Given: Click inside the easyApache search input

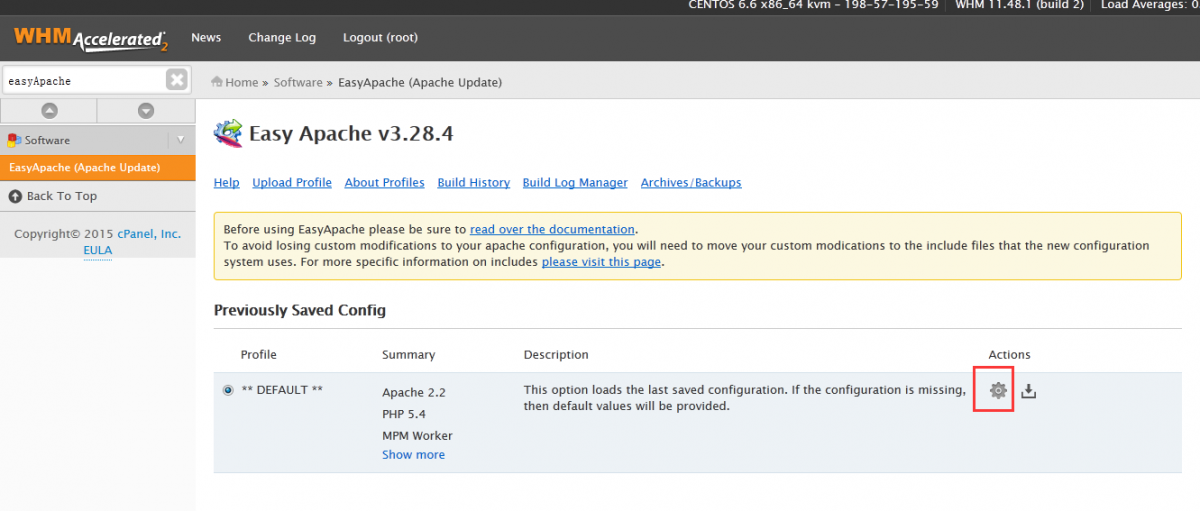Looking at the screenshot, I should (x=82, y=80).
